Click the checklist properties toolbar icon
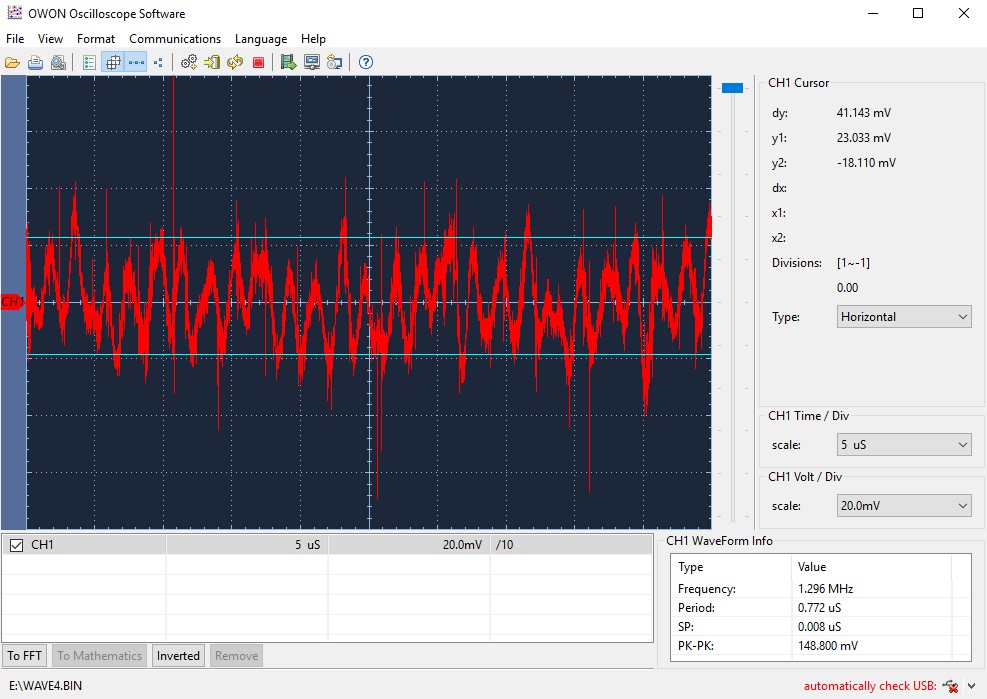This screenshot has width=987, height=699. coord(89,62)
